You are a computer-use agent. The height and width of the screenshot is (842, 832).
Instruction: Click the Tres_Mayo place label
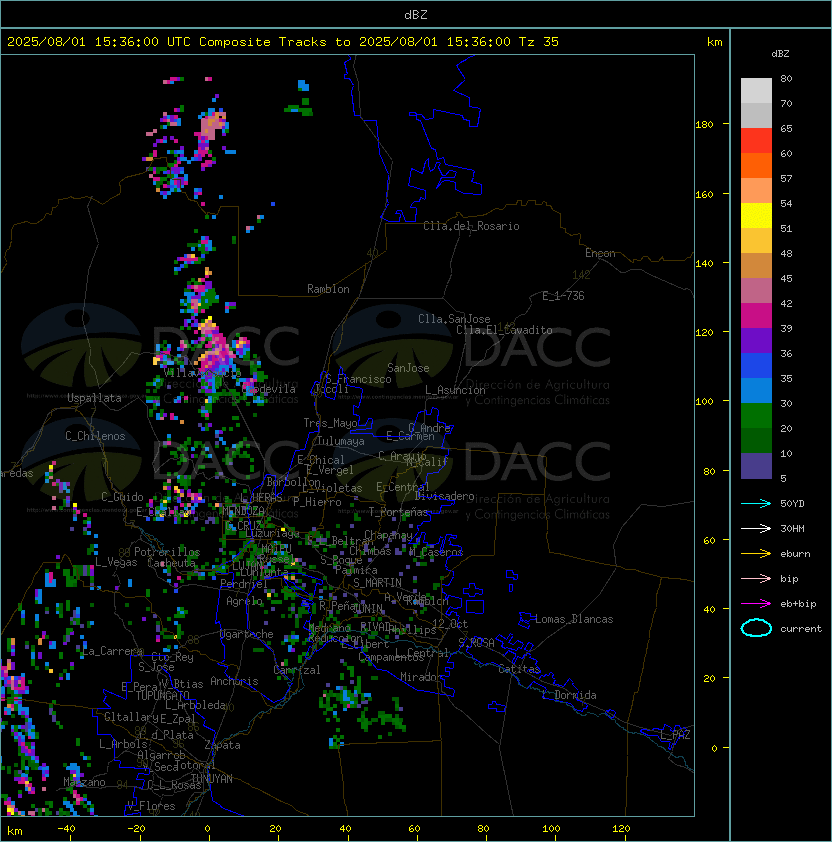click(330, 423)
